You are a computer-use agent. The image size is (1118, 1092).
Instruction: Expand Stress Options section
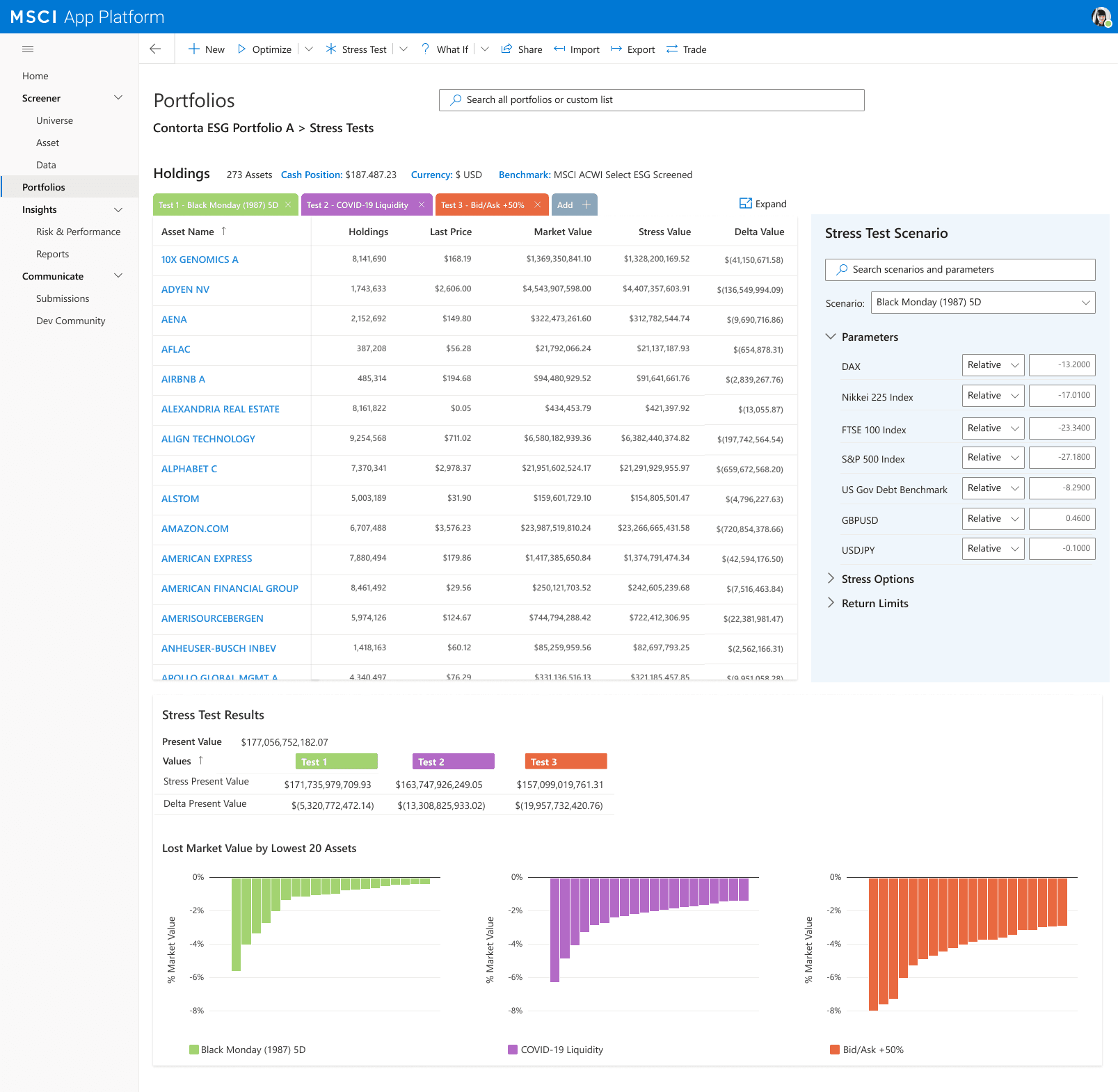click(x=831, y=578)
